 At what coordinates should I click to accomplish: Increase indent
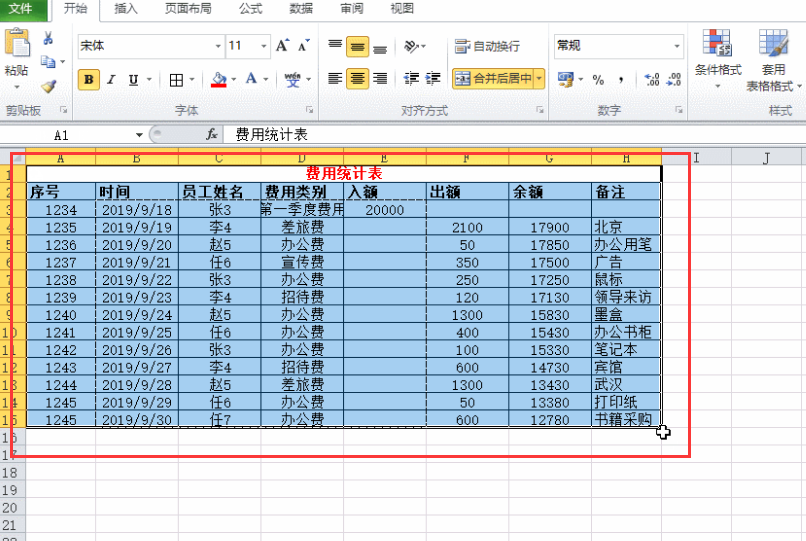[x=433, y=79]
